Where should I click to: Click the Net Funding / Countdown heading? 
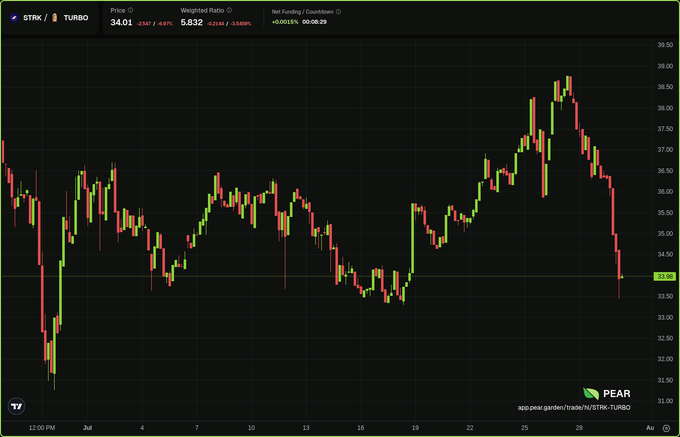pyautogui.click(x=303, y=12)
